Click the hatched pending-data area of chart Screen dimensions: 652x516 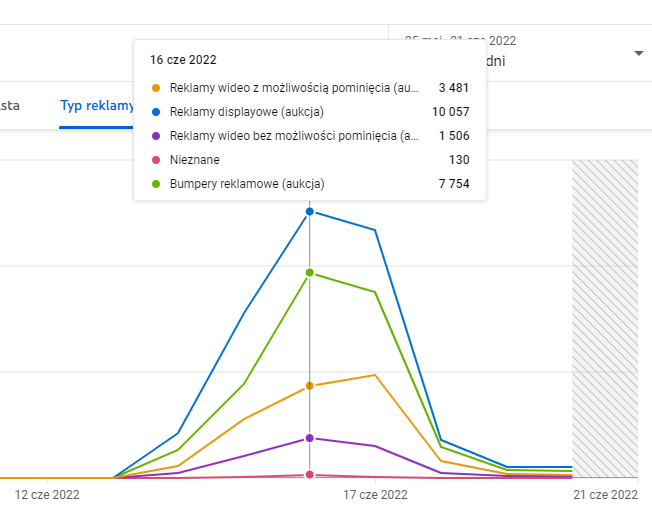point(604,318)
